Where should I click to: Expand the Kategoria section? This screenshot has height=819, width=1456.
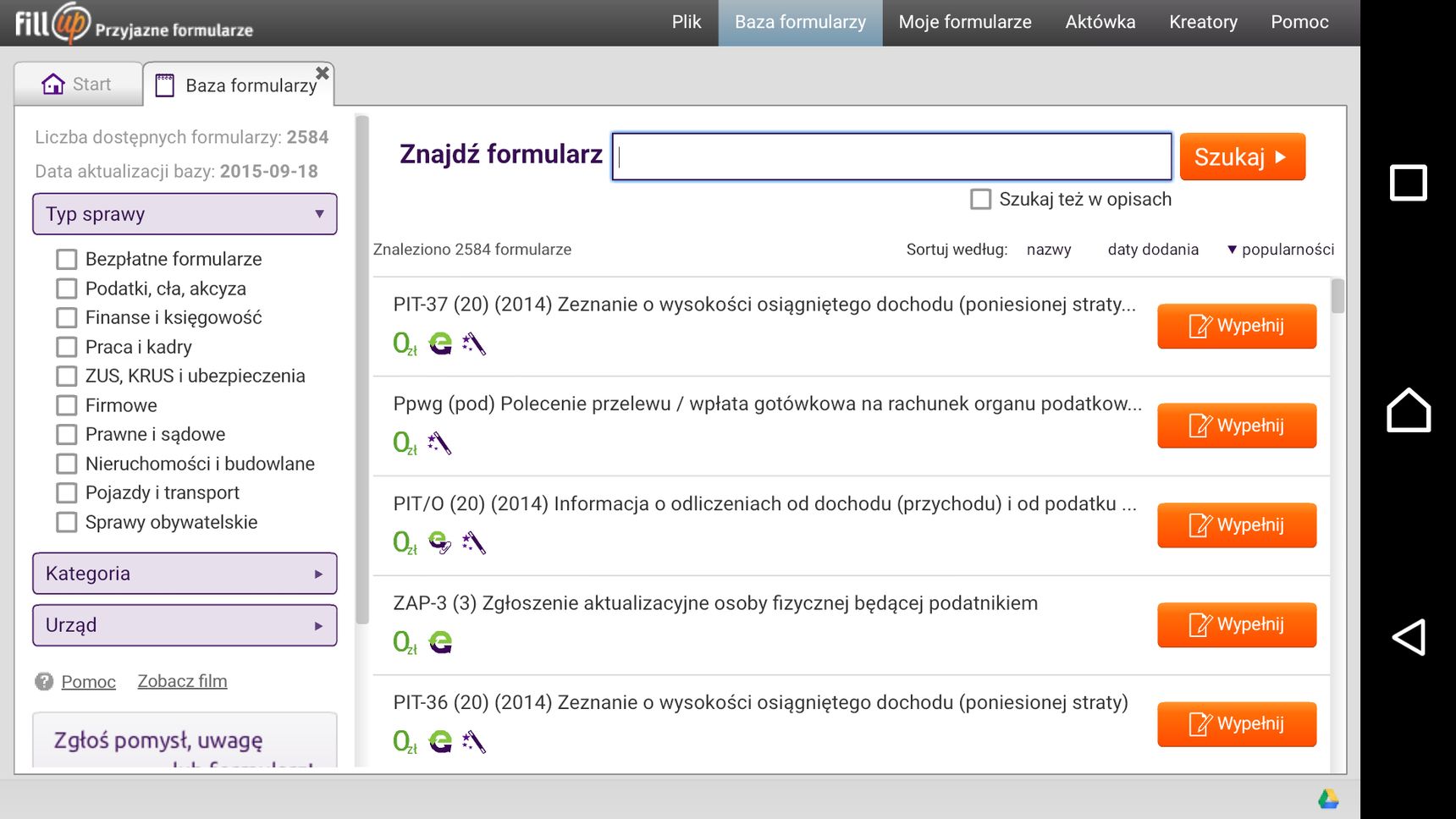tap(185, 574)
